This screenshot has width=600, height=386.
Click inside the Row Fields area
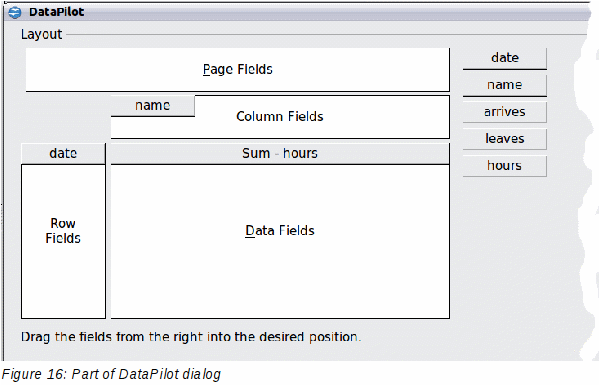click(x=63, y=241)
